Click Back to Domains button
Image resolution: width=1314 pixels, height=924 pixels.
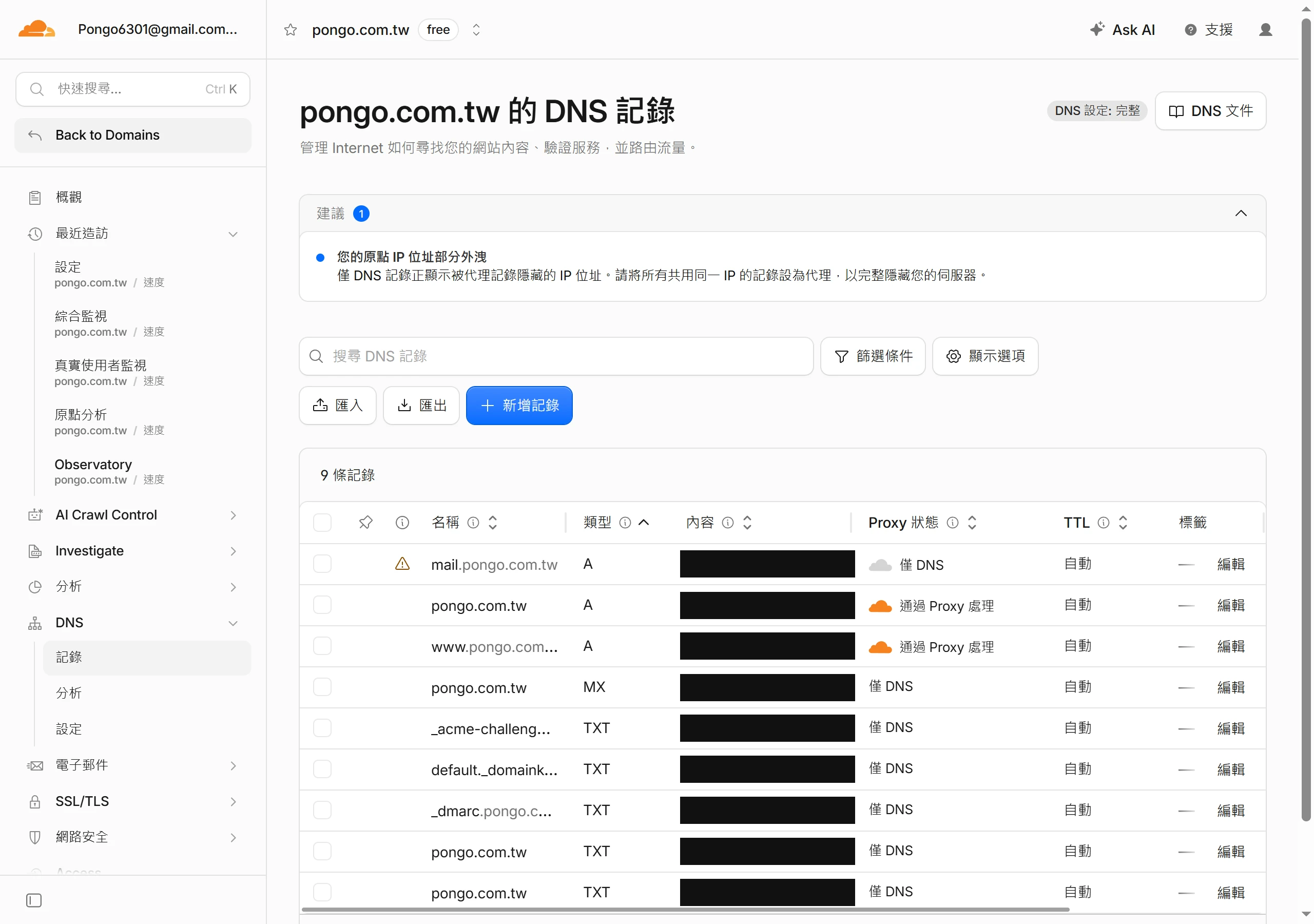[133, 135]
